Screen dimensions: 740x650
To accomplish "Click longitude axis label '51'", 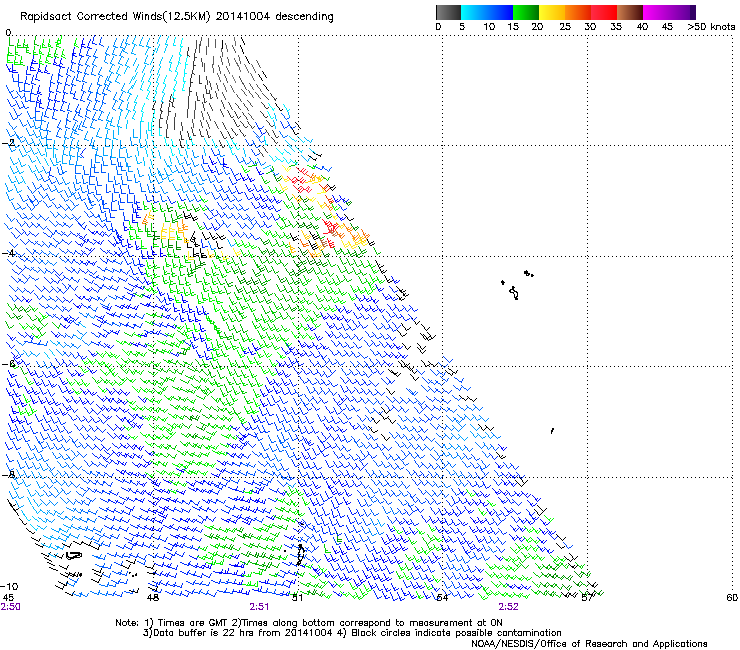I will coord(297,598).
